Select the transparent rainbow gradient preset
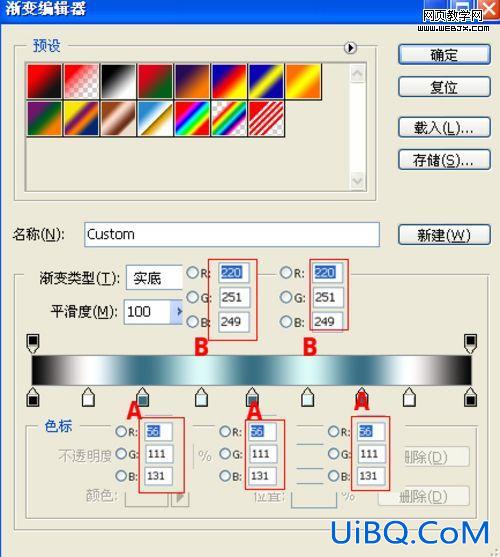Image resolution: width=500 pixels, height=557 pixels. [229, 118]
